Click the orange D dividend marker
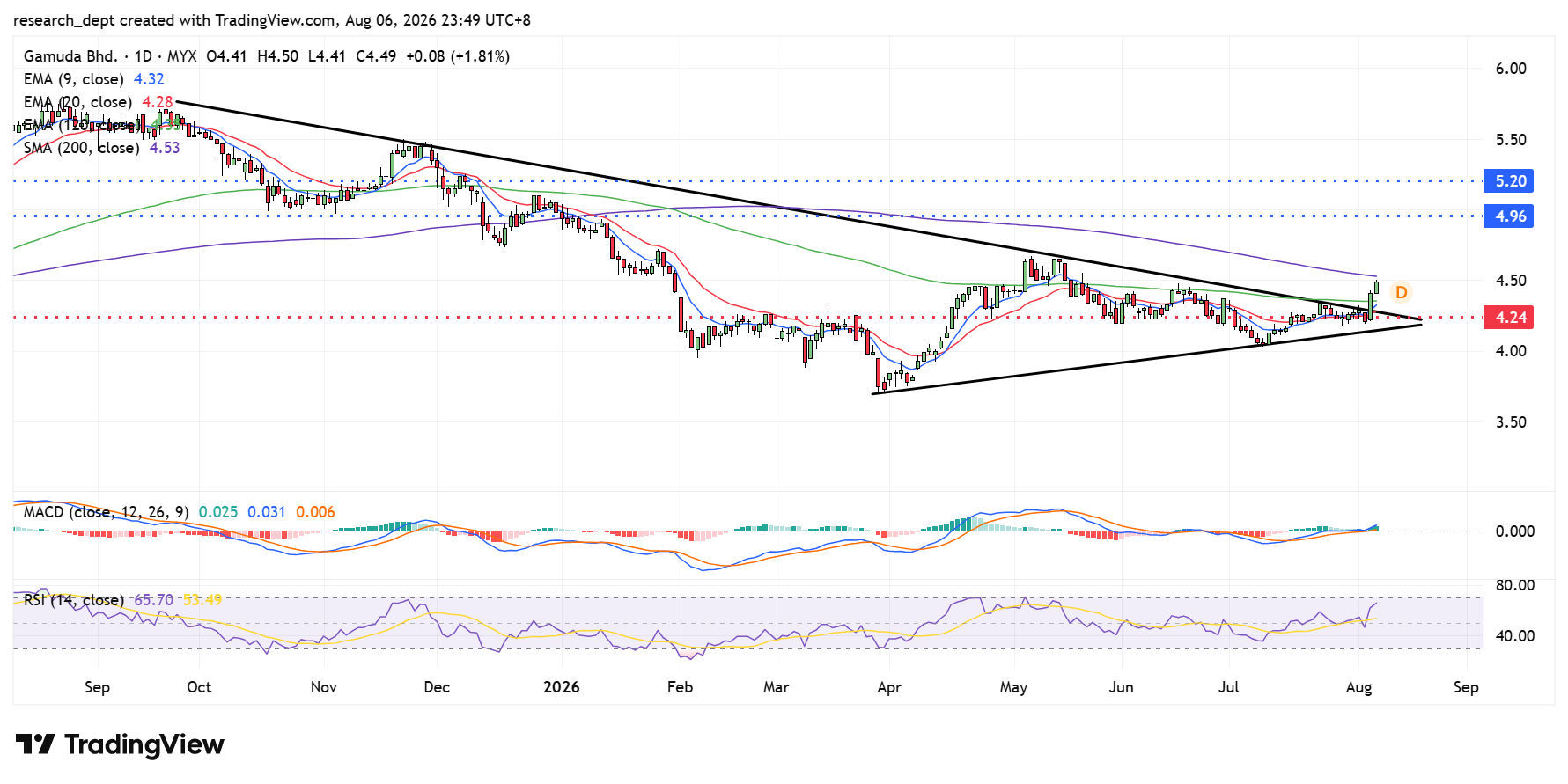 point(1401,292)
